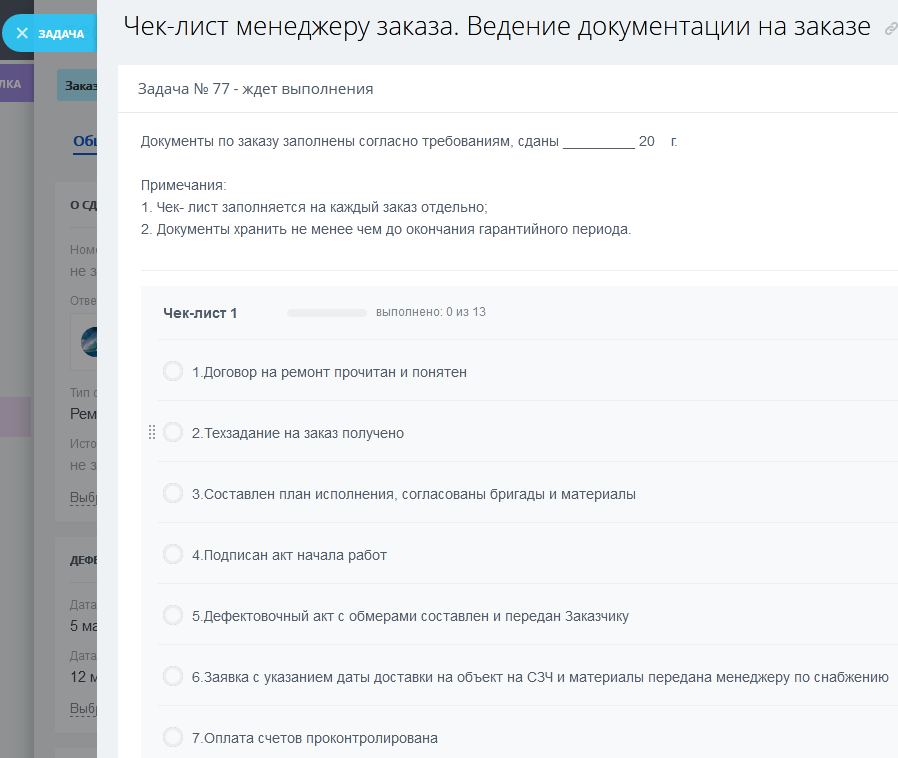Select the purple tab at left edge
The height and width of the screenshot is (758, 898).
17,84
